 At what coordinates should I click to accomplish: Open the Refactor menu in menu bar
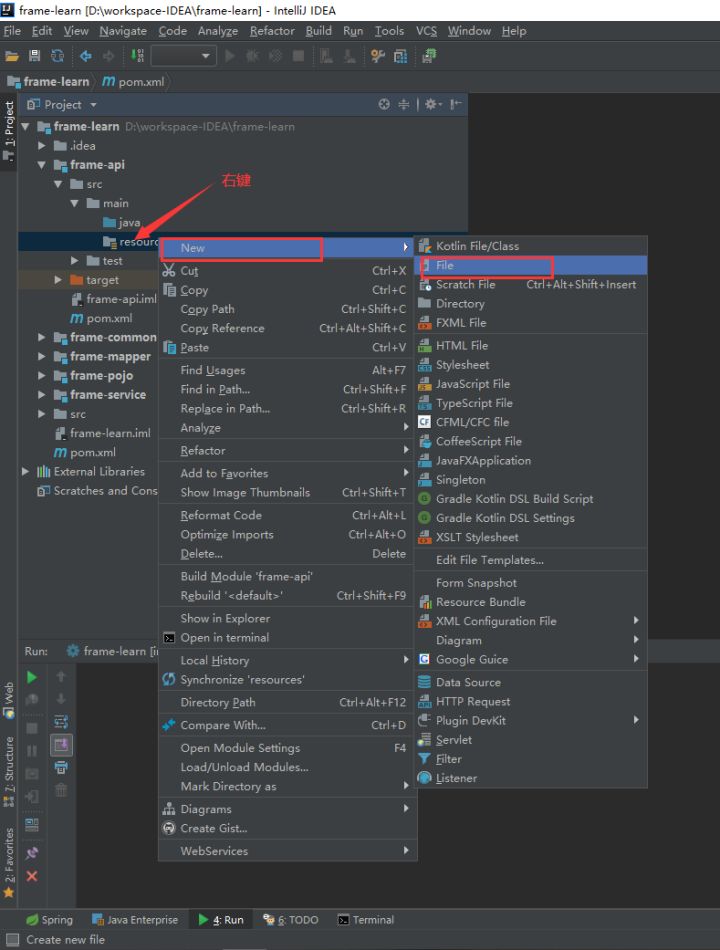pos(272,31)
